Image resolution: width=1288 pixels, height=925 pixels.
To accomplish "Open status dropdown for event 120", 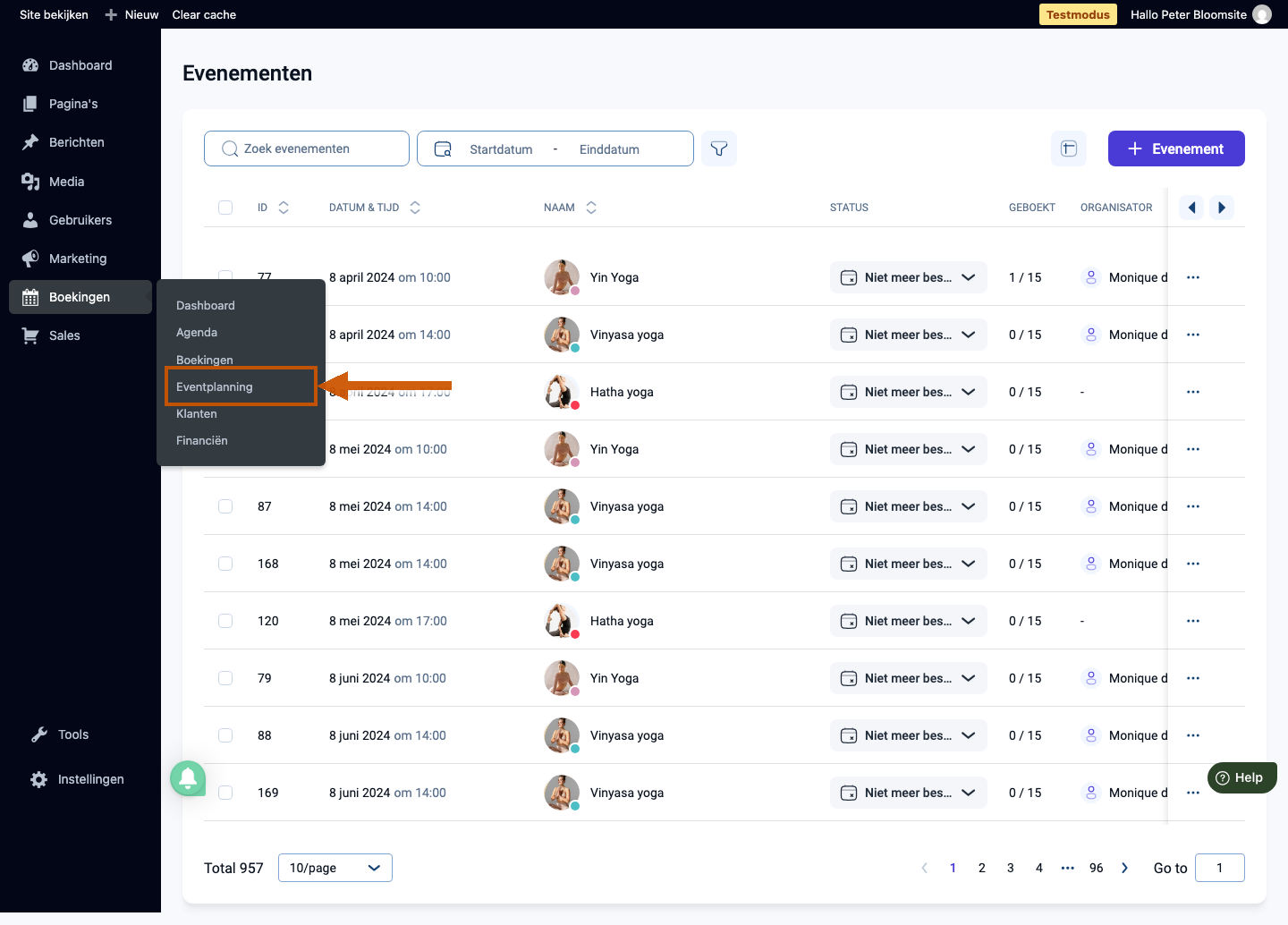I will point(908,621).
